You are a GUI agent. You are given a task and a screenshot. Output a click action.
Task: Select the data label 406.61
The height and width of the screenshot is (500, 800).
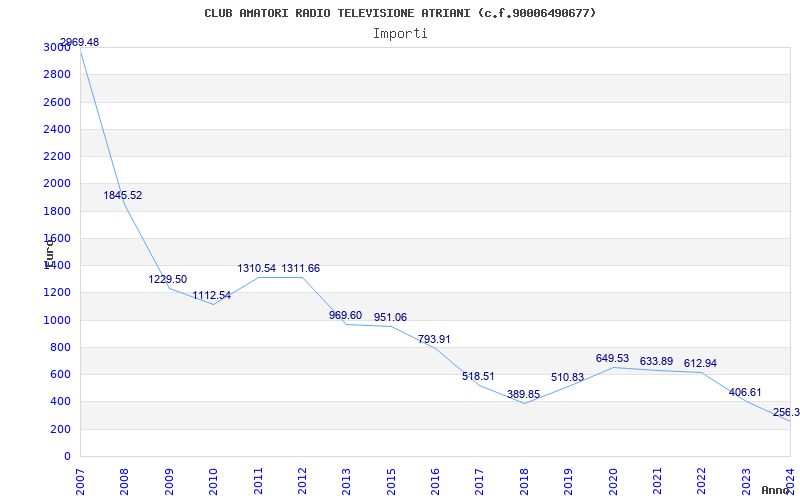[745, 392]
